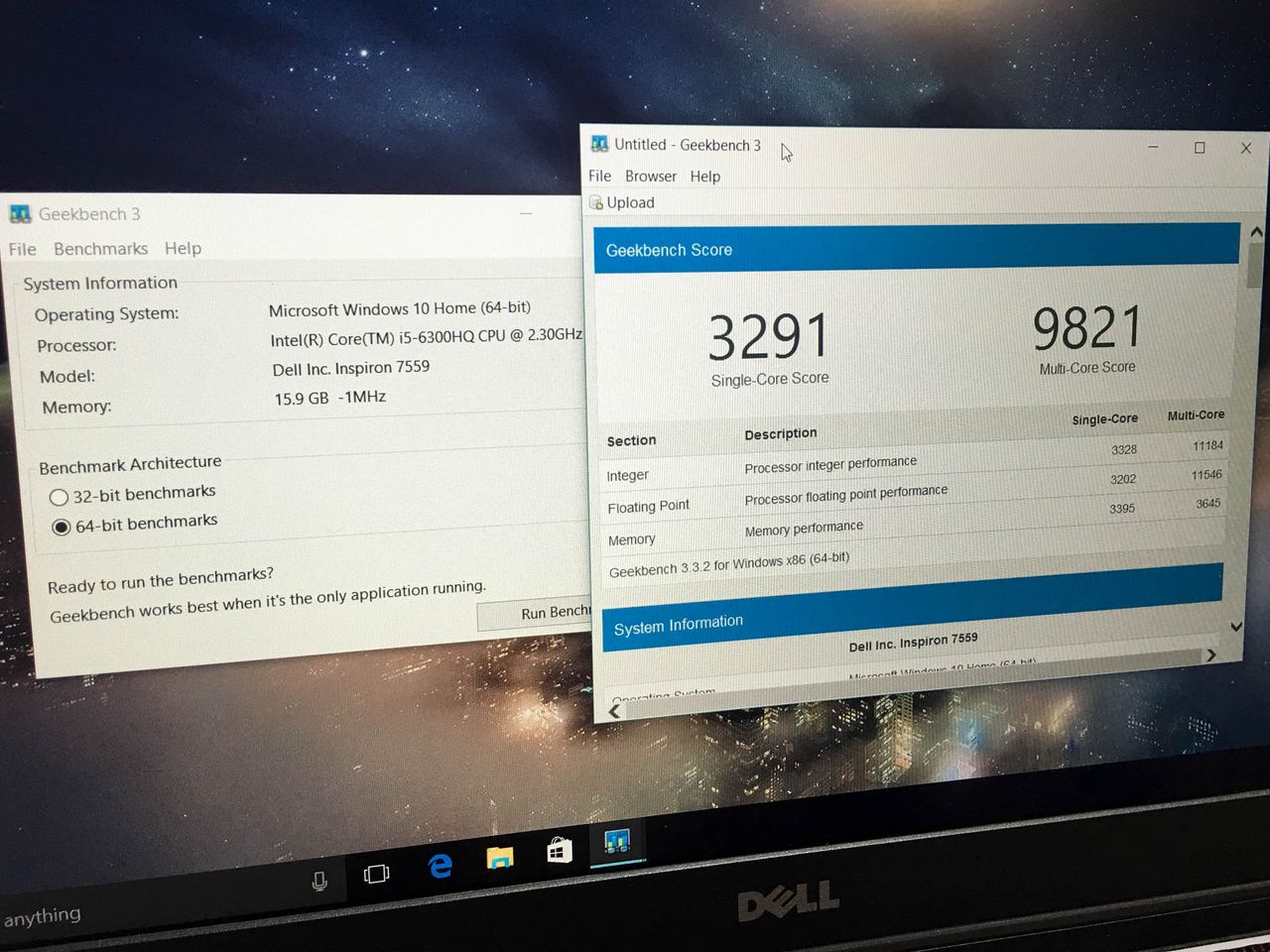1270x952 pixels.
Task: Click the Run Benchmarks button
Action: click(536, 613)
